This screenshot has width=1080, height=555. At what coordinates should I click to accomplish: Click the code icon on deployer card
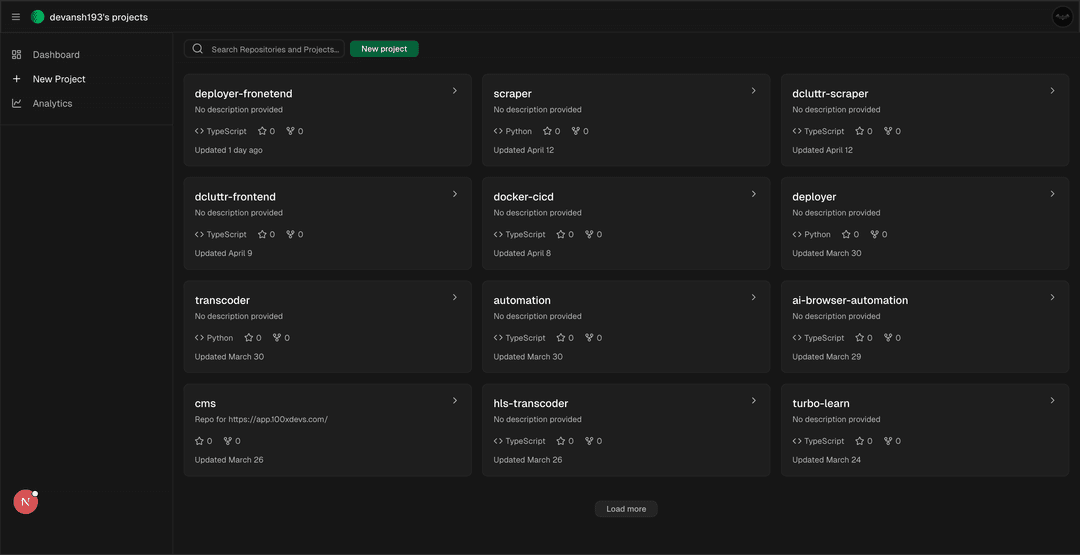coord(797,234)
